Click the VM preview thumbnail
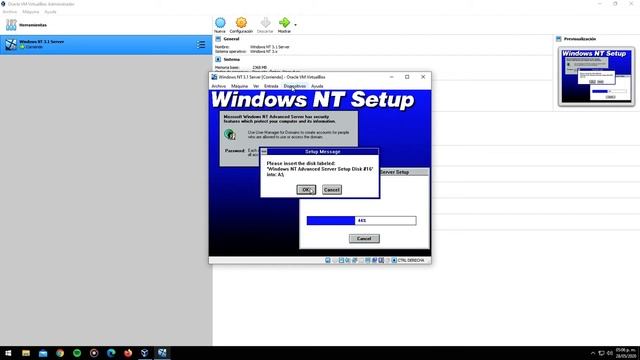Screen dimensions: 640x360 tap(596, 76)
